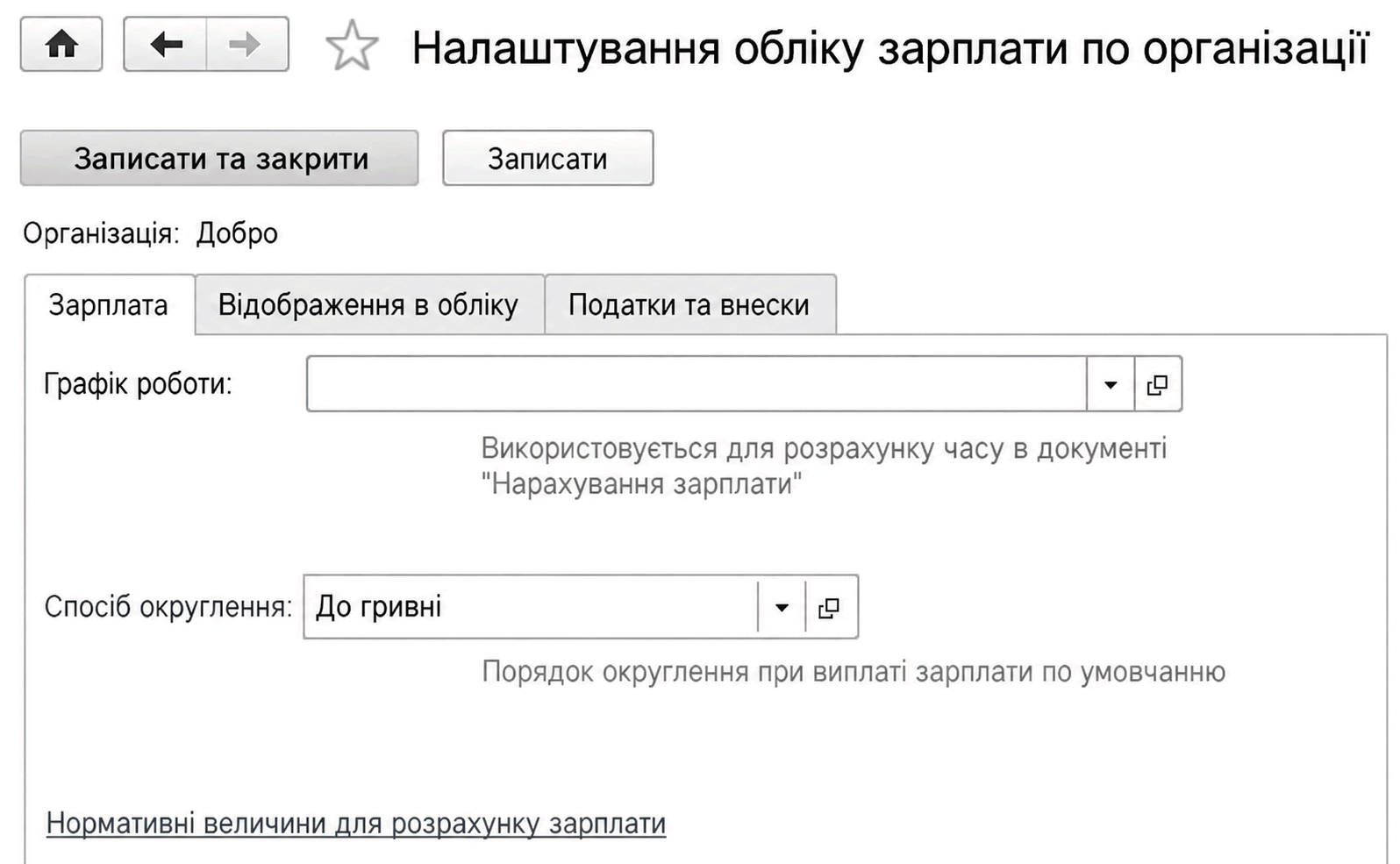This screenshot has height=864, width=1400.
Task: Open the Графік роботи selection form icon
Action: [1158, 384]
